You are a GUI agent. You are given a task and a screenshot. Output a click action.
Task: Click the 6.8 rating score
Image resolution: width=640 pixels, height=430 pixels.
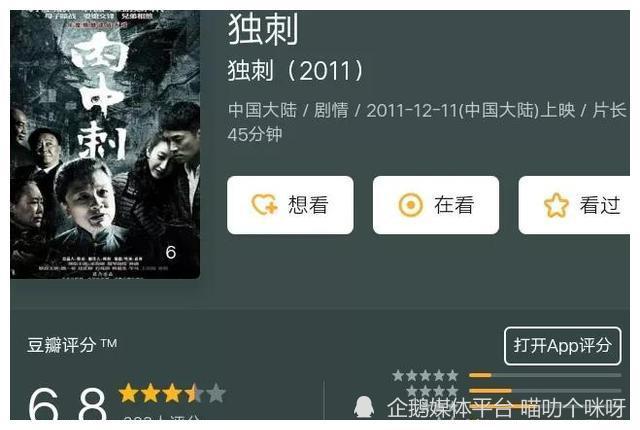(x=68, y=403)
